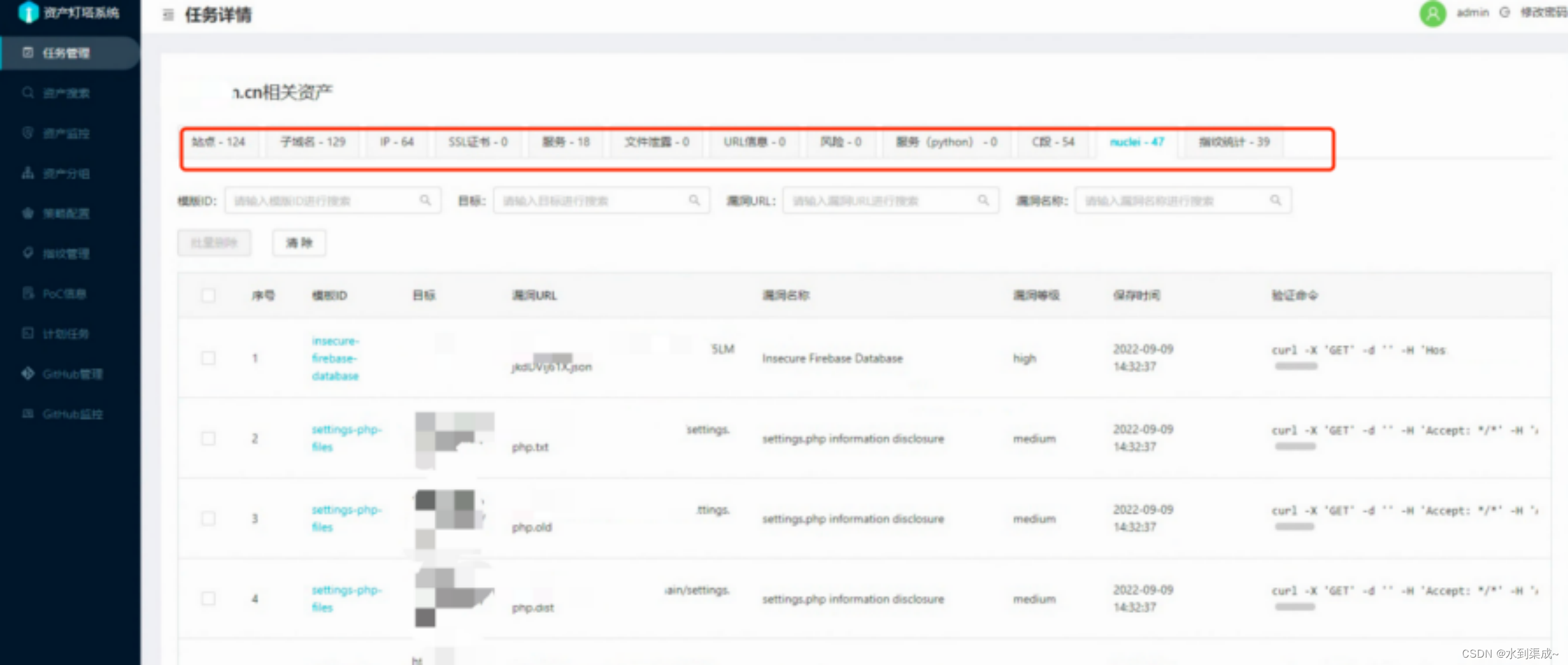Switch to the URL信息 - 0 tab
The width and height of the screenshot is (1568, 665).
pos(755,142)
